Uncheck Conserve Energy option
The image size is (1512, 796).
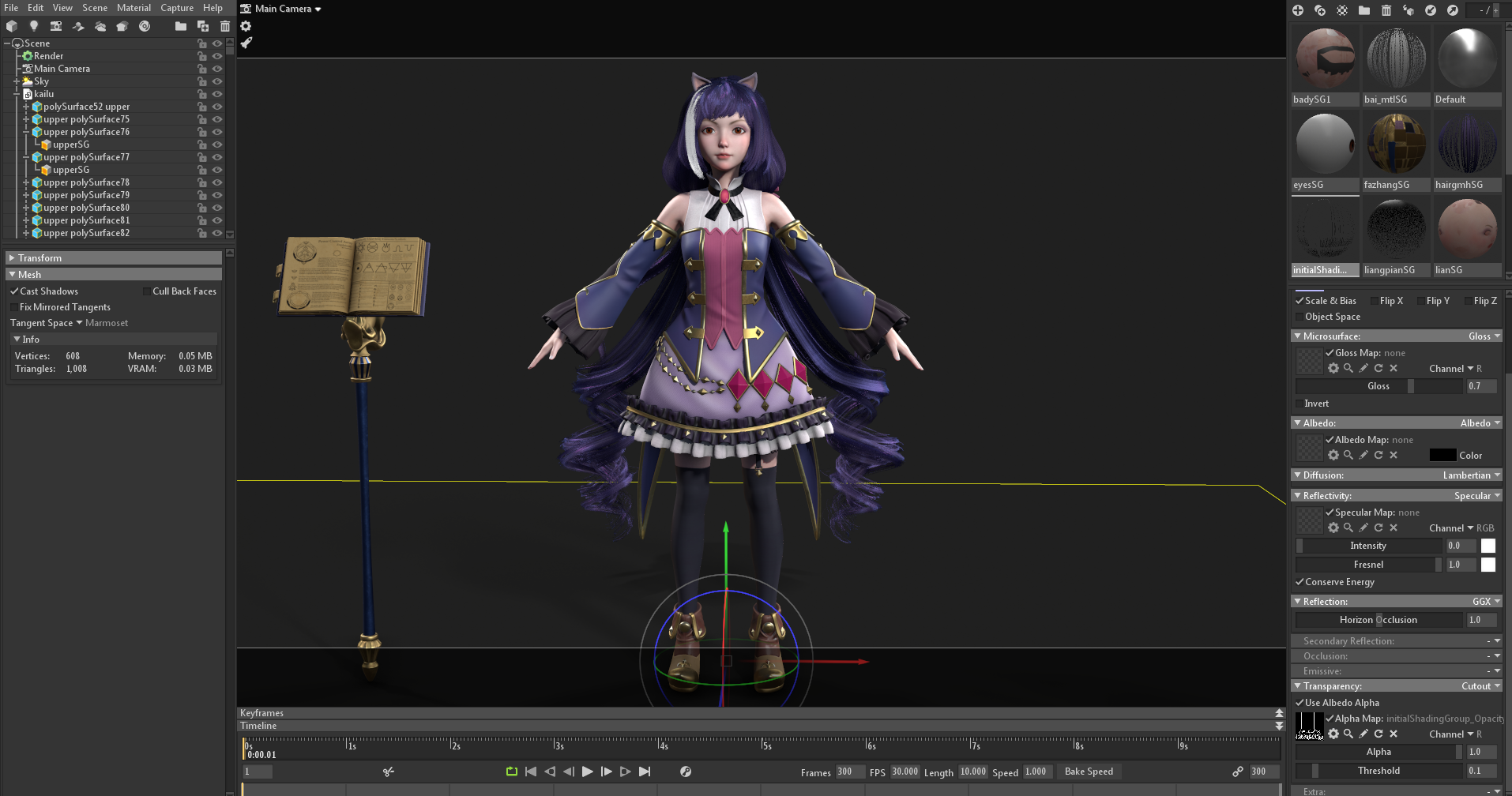point(1299,582)
